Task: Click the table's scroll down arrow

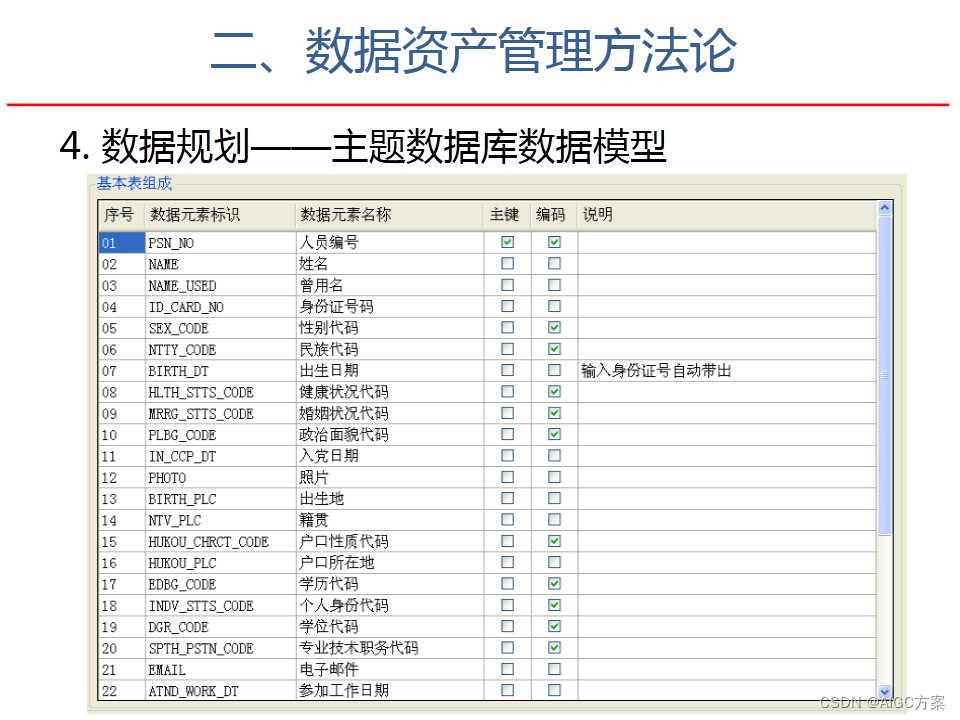Action: tap(884, 692)
